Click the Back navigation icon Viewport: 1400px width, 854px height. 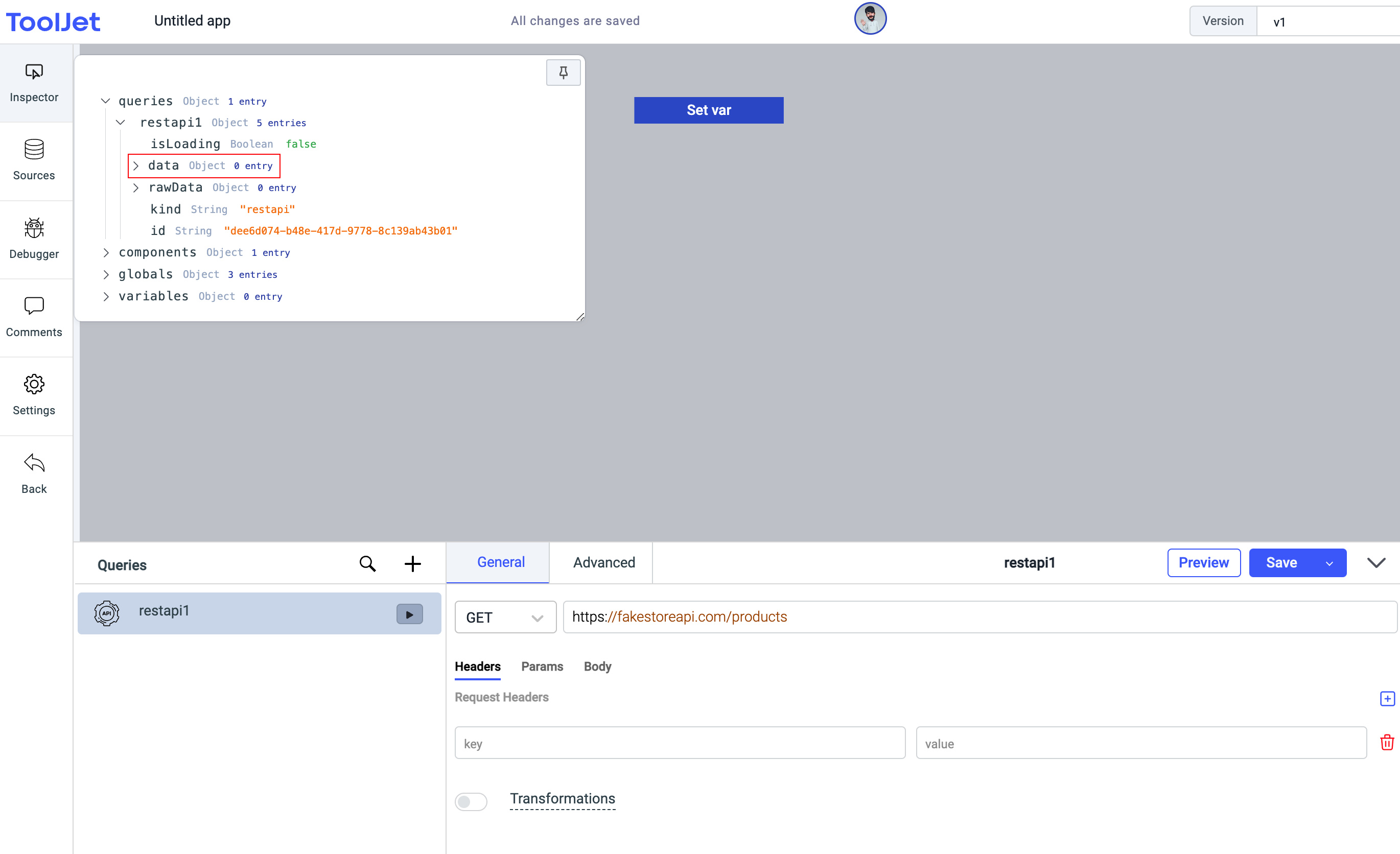pos(34,463)
